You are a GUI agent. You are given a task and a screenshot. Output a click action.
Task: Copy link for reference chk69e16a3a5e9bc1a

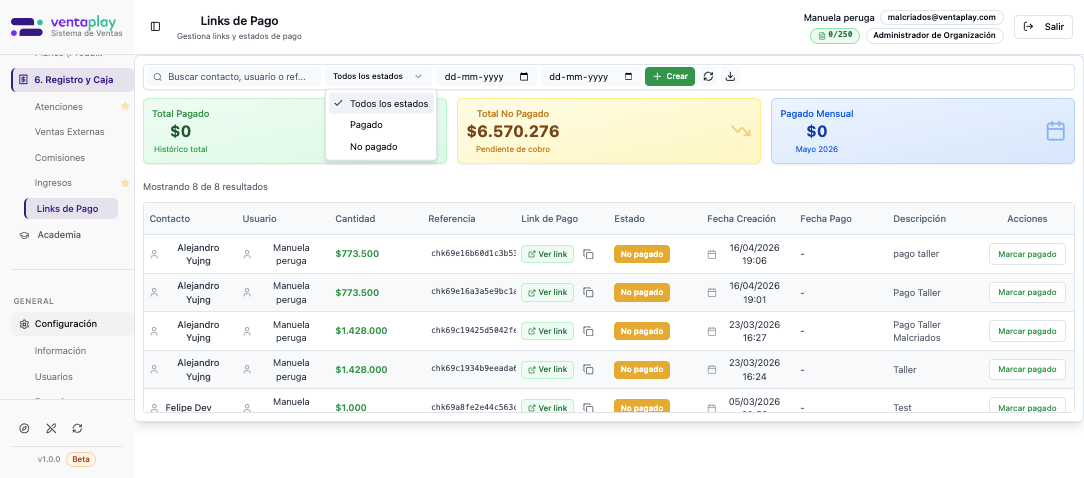(588, 293)
